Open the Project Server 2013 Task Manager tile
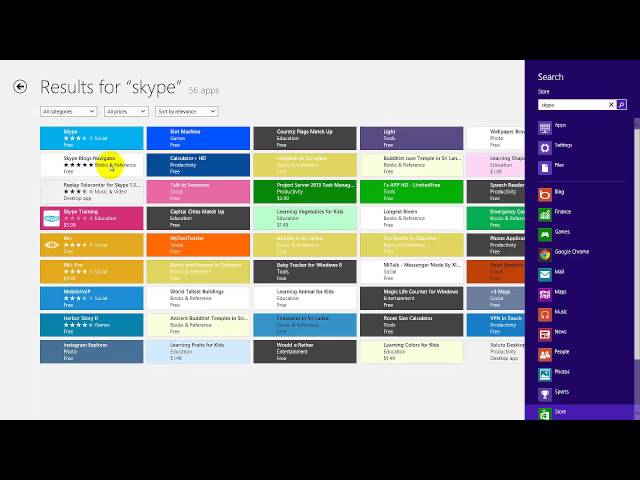Viewport: 640px width, 480px height. (x=305, y=191)
